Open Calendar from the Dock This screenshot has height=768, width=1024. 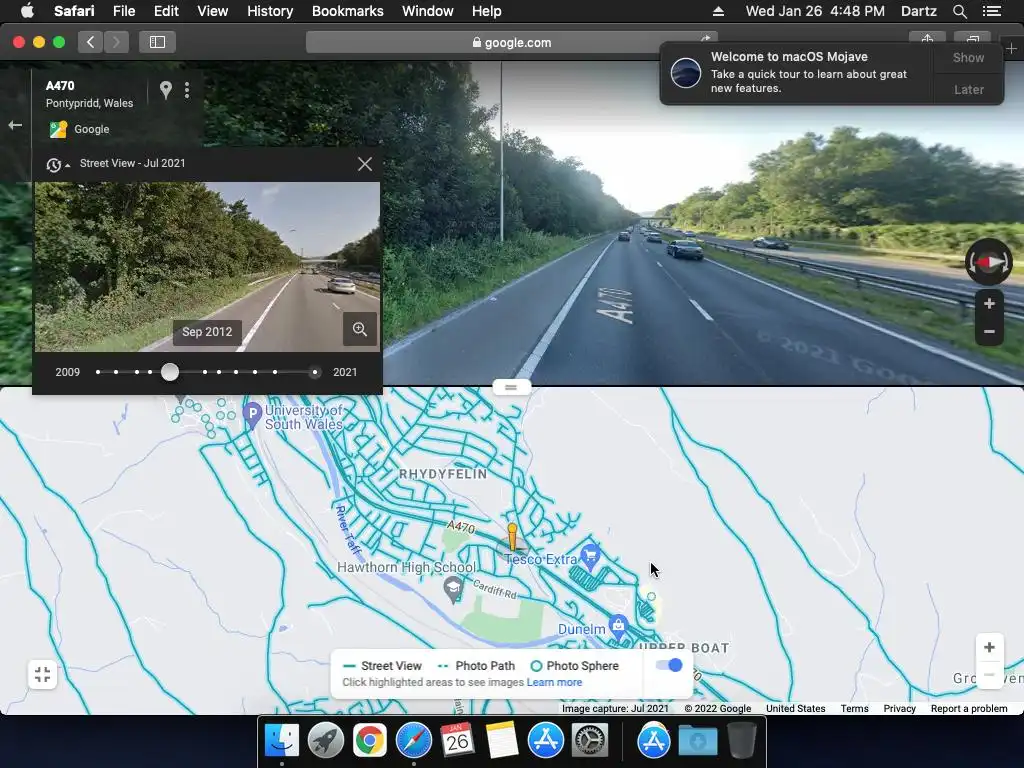[x=457, y=741]
